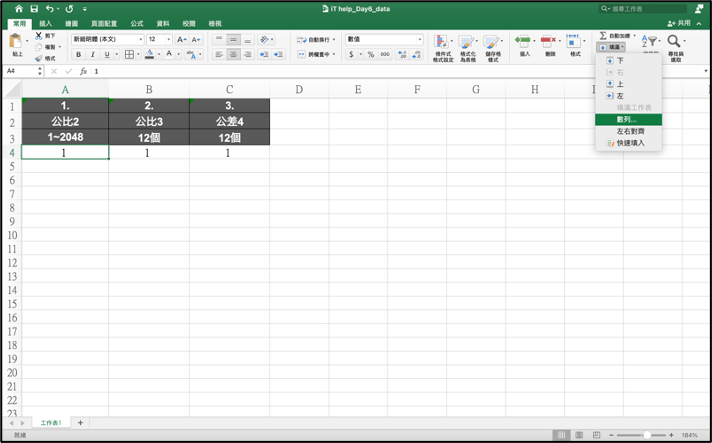Image resolution: width=712 pixels, height=443 pixels.
Task: Toggle Italic formatting
Action: pyautogui.click(x=93, y=54)
